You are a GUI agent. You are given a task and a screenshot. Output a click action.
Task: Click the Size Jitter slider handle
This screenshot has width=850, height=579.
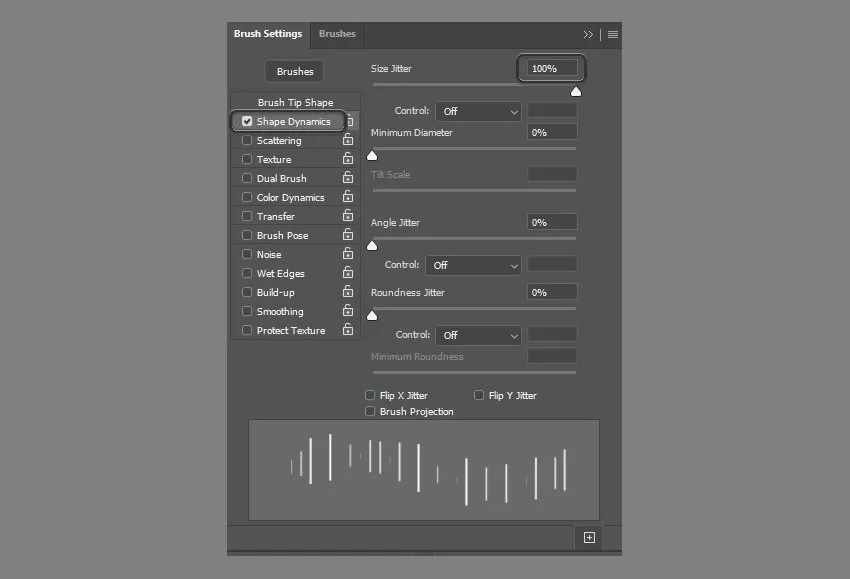pos(576,92)
